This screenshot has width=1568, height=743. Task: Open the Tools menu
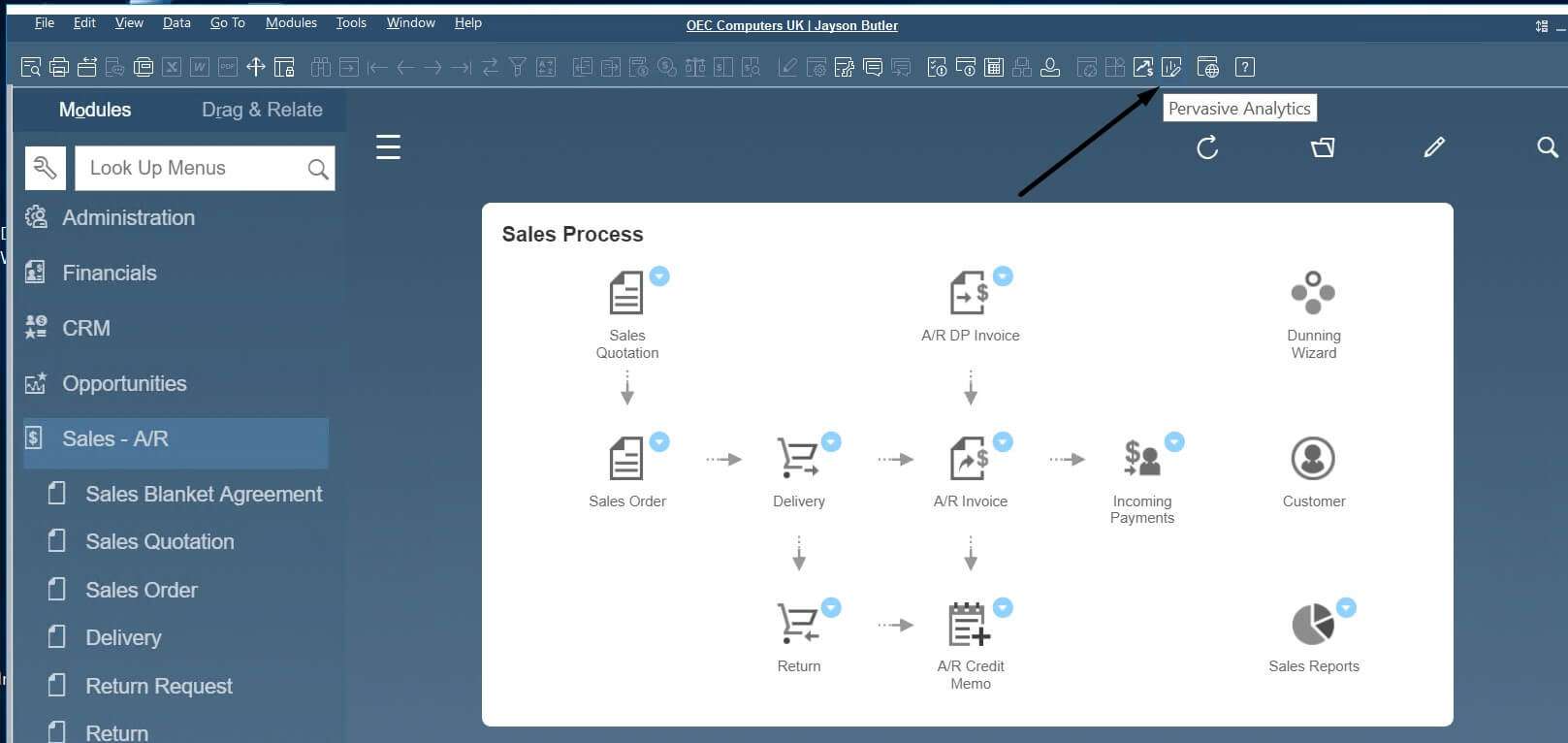tap(351, 22)
